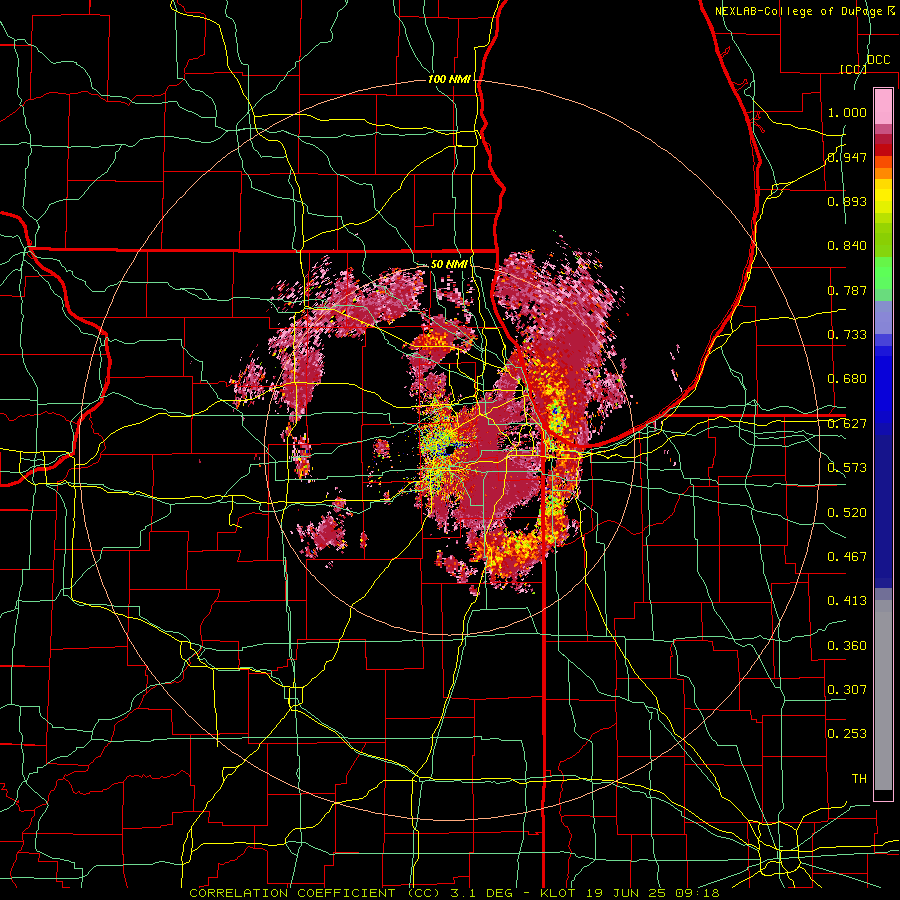Click the 0.733 scale value

point(847,335)
